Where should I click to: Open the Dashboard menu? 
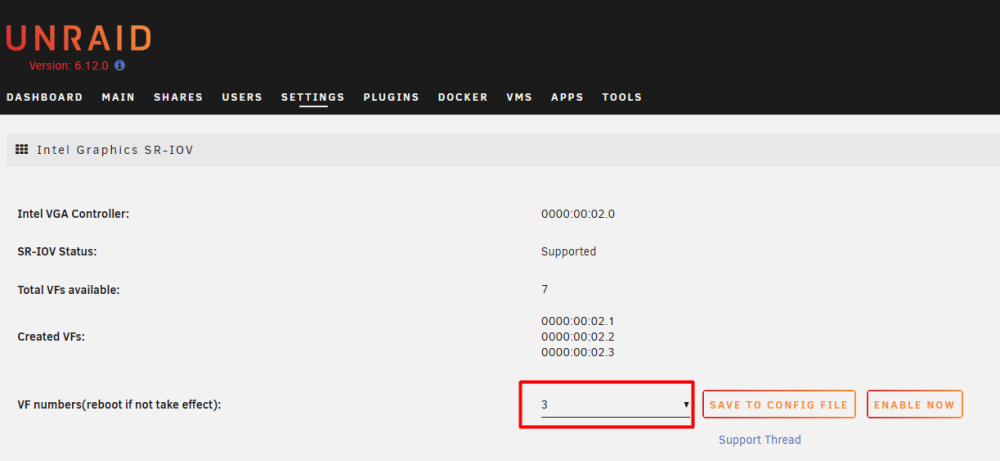click(45, 98)
